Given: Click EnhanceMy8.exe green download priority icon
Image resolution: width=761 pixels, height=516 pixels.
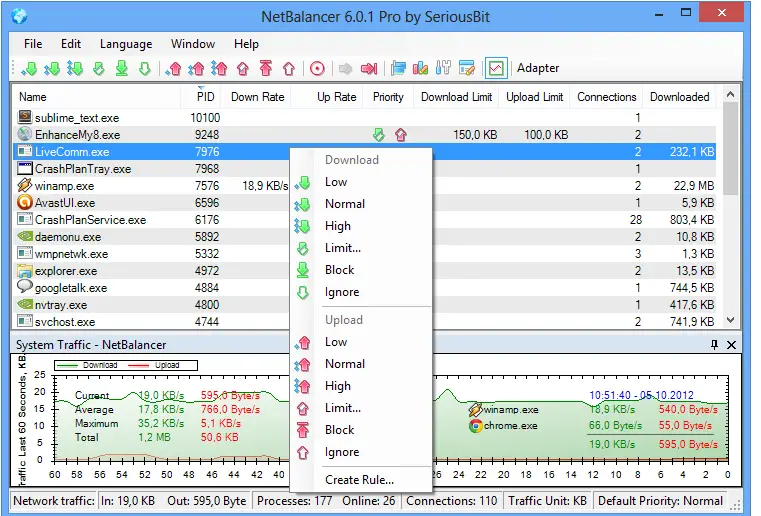Looking at the screenshot, I should pyautogui.click(x=379, y=134).
